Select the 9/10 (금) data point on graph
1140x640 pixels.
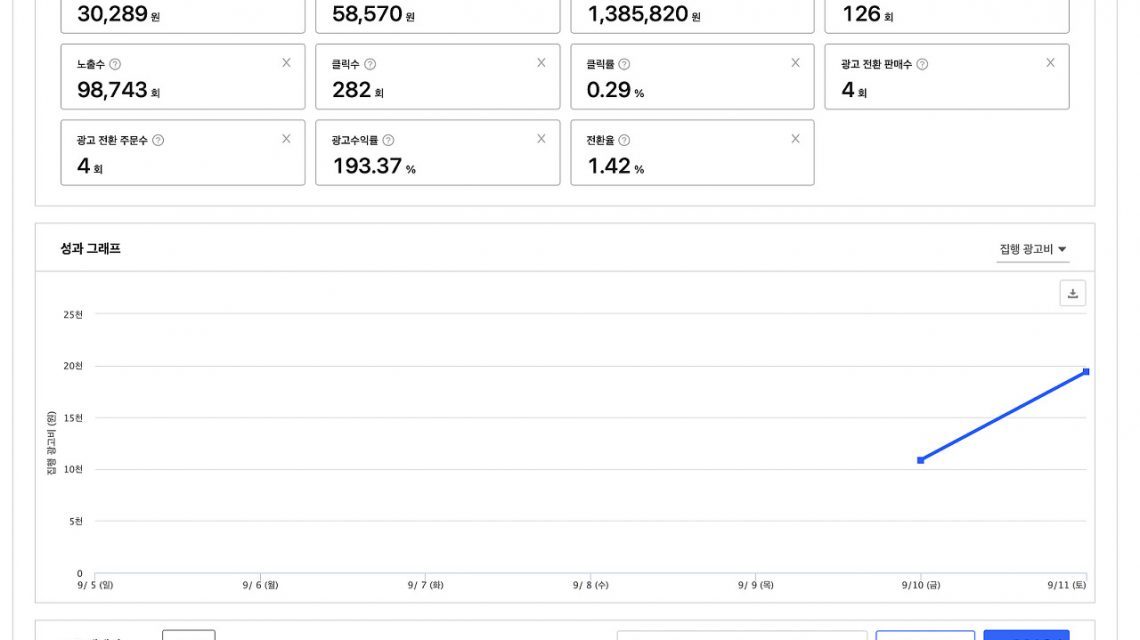[x=920, y=460]
